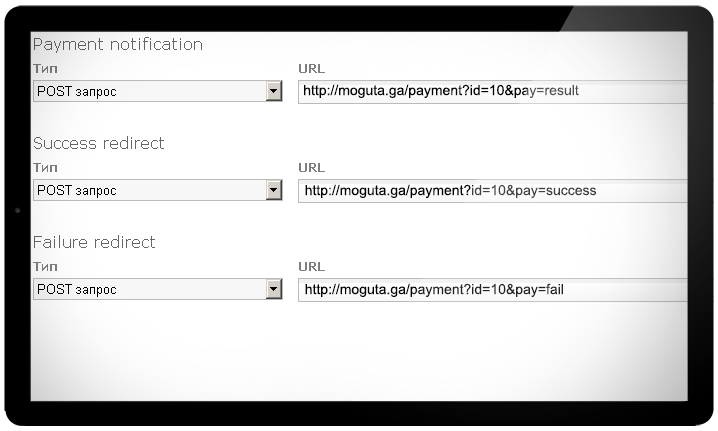Click 'POST запрос' combo box under Failure redirect

(148, 290)
